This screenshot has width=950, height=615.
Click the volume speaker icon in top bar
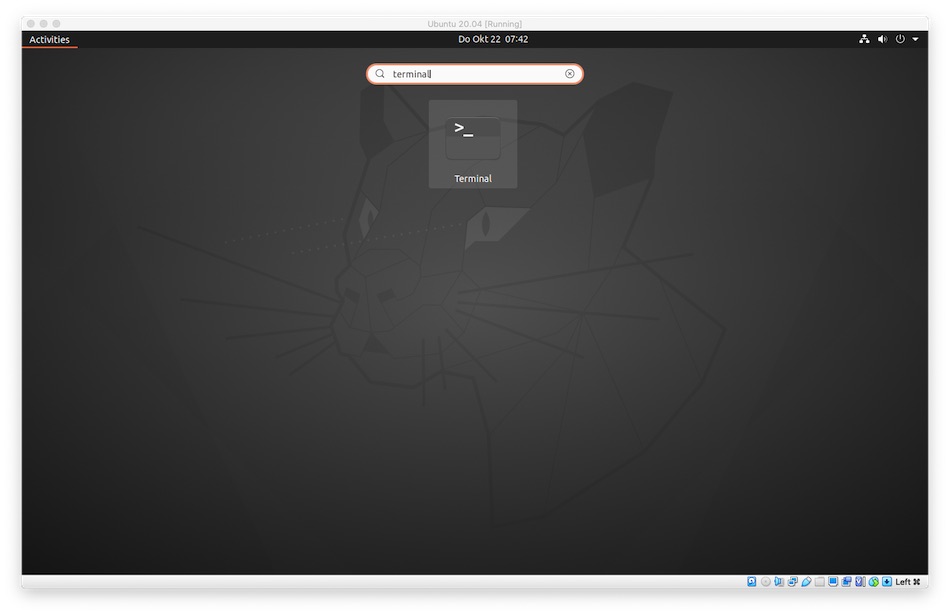click(882, 40)
